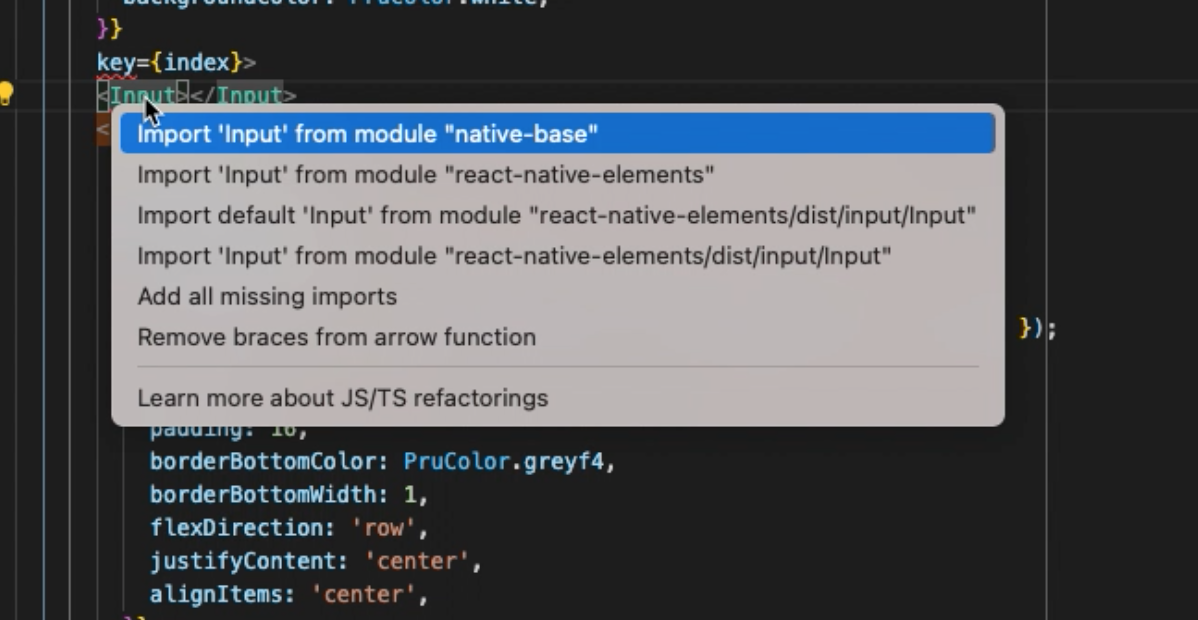Import default 'Input' from react-native-elements/dist/input/Input

point(558,215)
